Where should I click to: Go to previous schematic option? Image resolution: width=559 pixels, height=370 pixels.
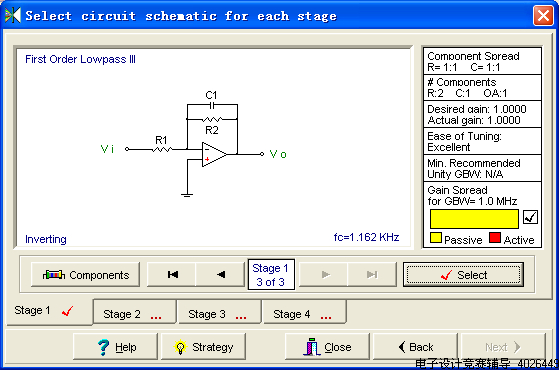click(220, 274)
